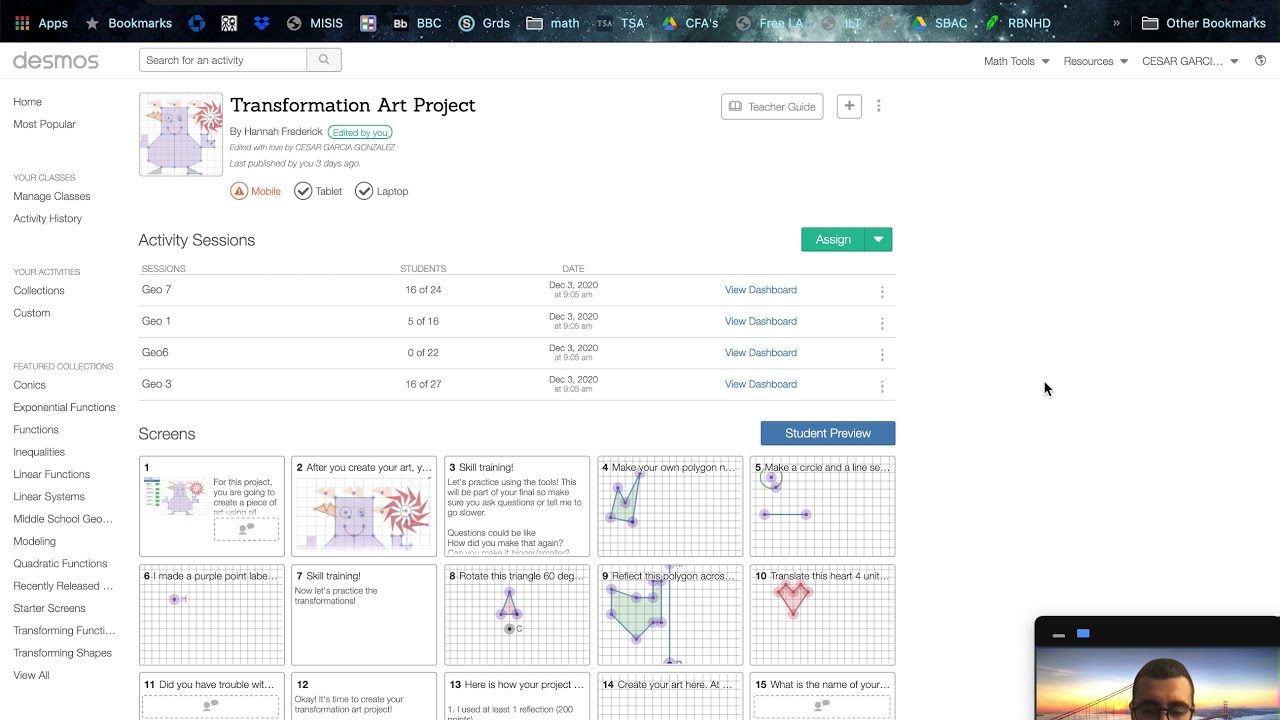Click the Transformation Art Project activity thumbnail
The height and width of the screenshot is (720, 1280).
click(181, 135)
